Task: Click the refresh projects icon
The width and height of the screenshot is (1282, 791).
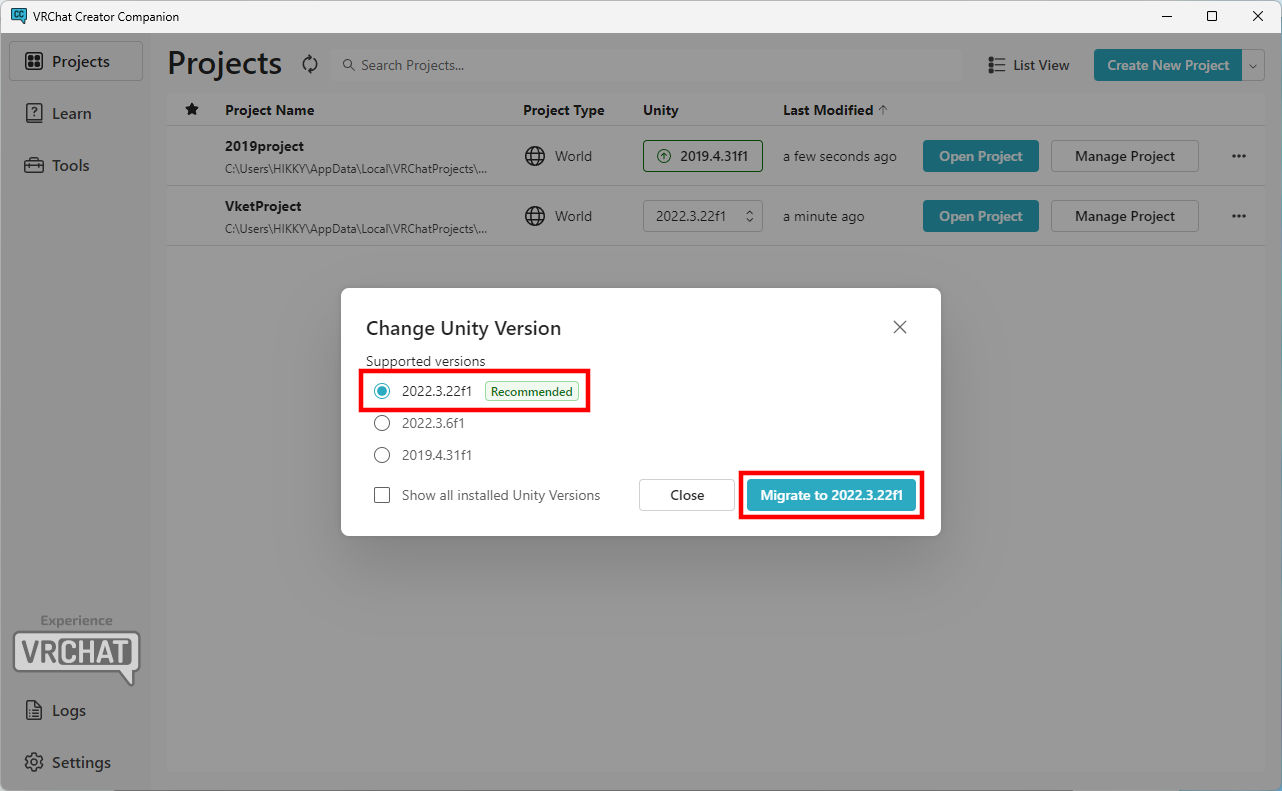Action: (x=310, y=65)
